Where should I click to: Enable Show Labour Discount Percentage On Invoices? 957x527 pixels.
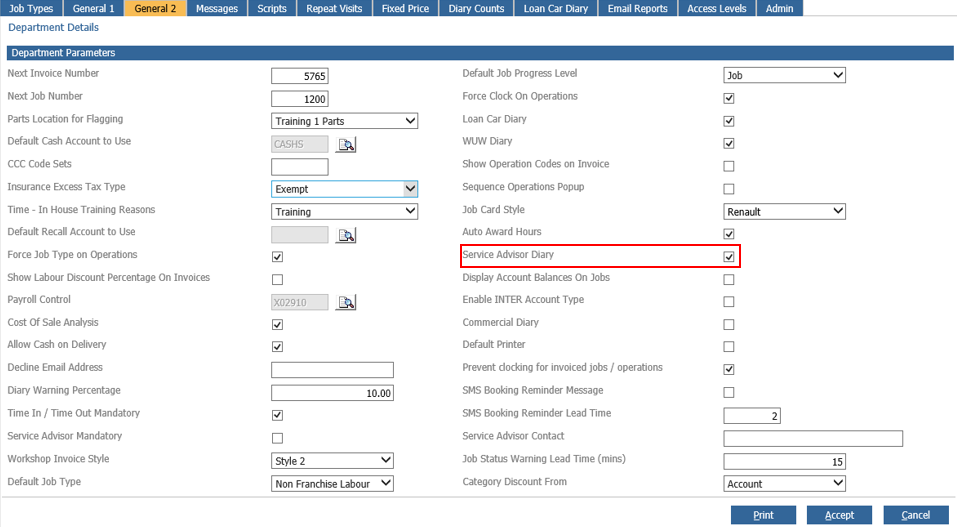(x=277, y=279)
